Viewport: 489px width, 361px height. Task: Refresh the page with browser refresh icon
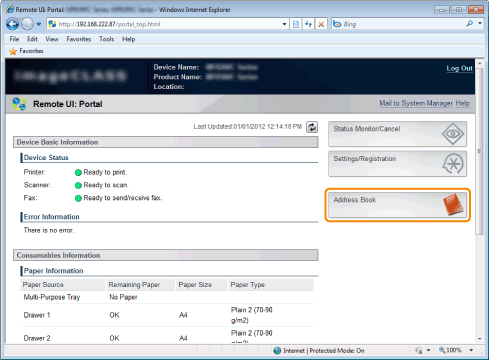[308, 24]
